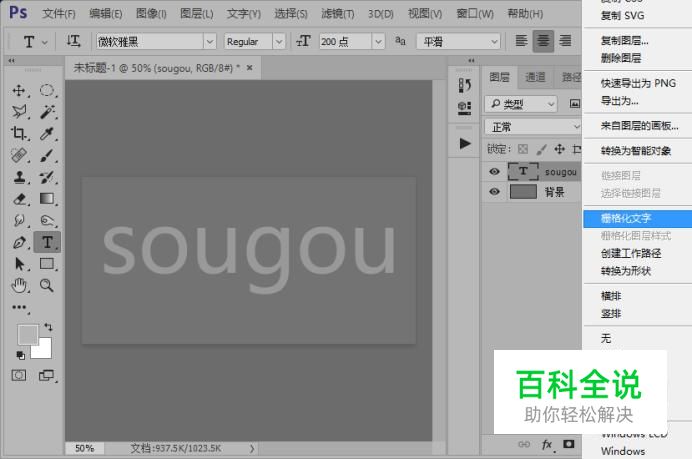Select the Zoom tool
Viewport: 692px width, 459px height.
coord(47,286)
